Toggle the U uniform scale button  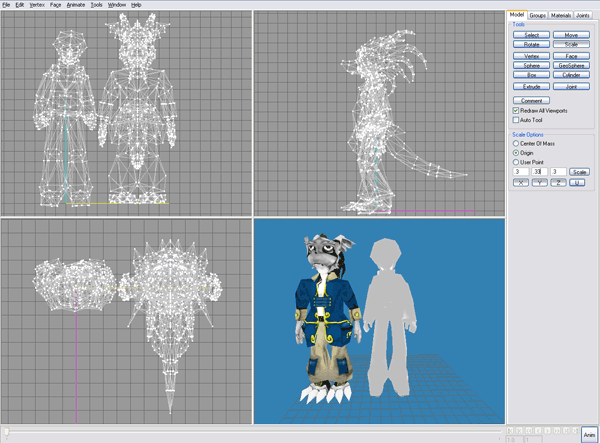click(577, 182)
